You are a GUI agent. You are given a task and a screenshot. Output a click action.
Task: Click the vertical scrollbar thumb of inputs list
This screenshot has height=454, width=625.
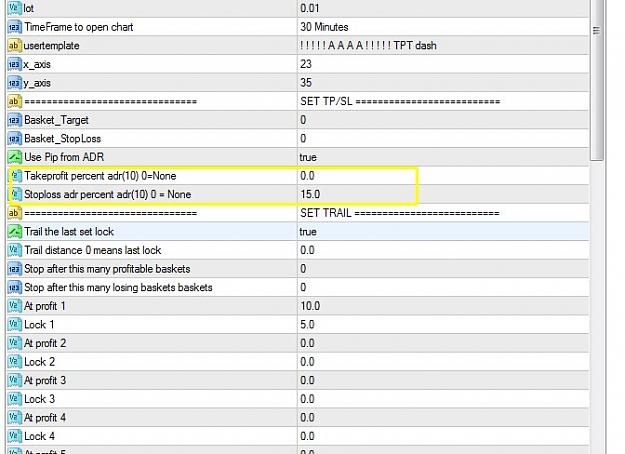coord(596,80)
